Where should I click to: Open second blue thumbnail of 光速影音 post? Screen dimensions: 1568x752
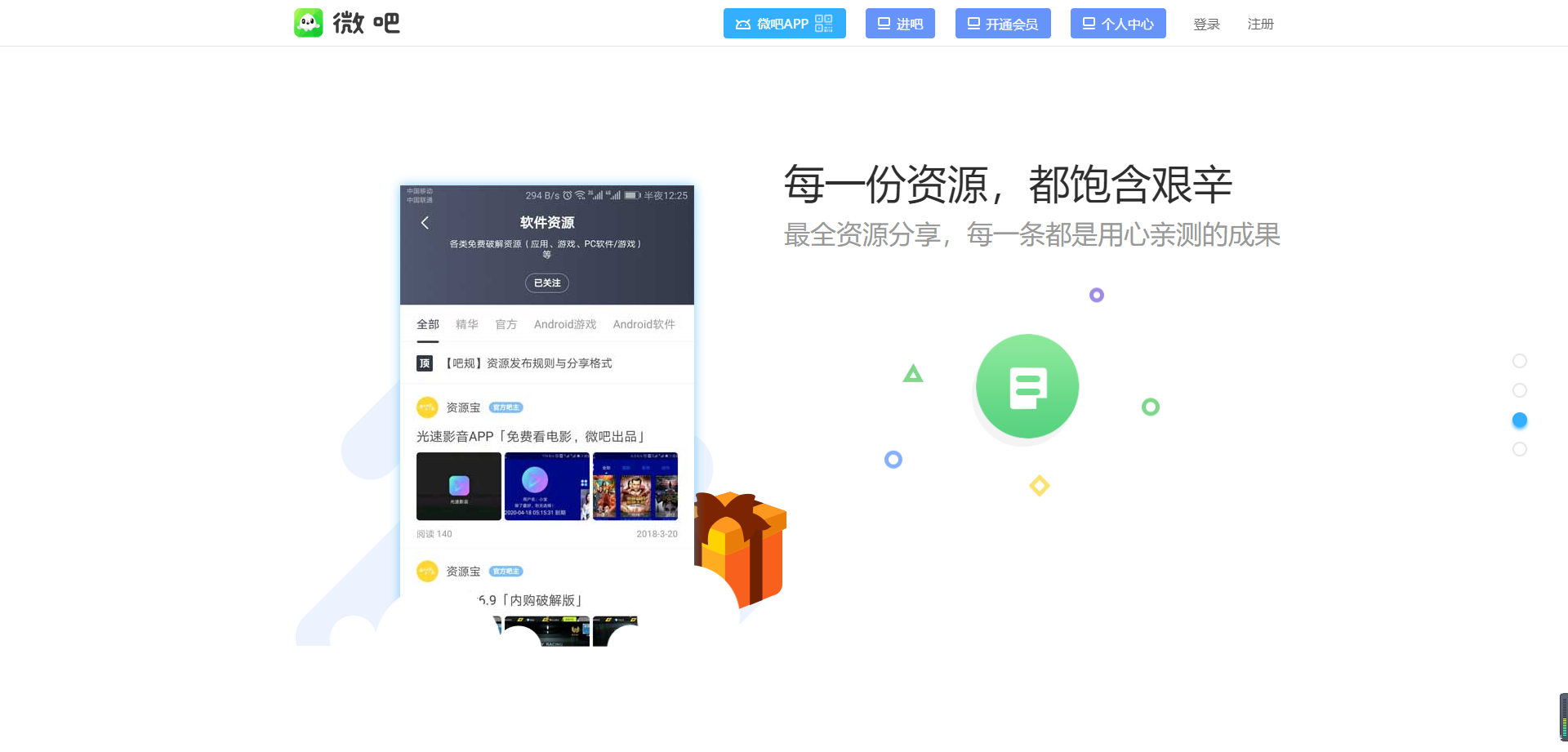click(547, 486)
